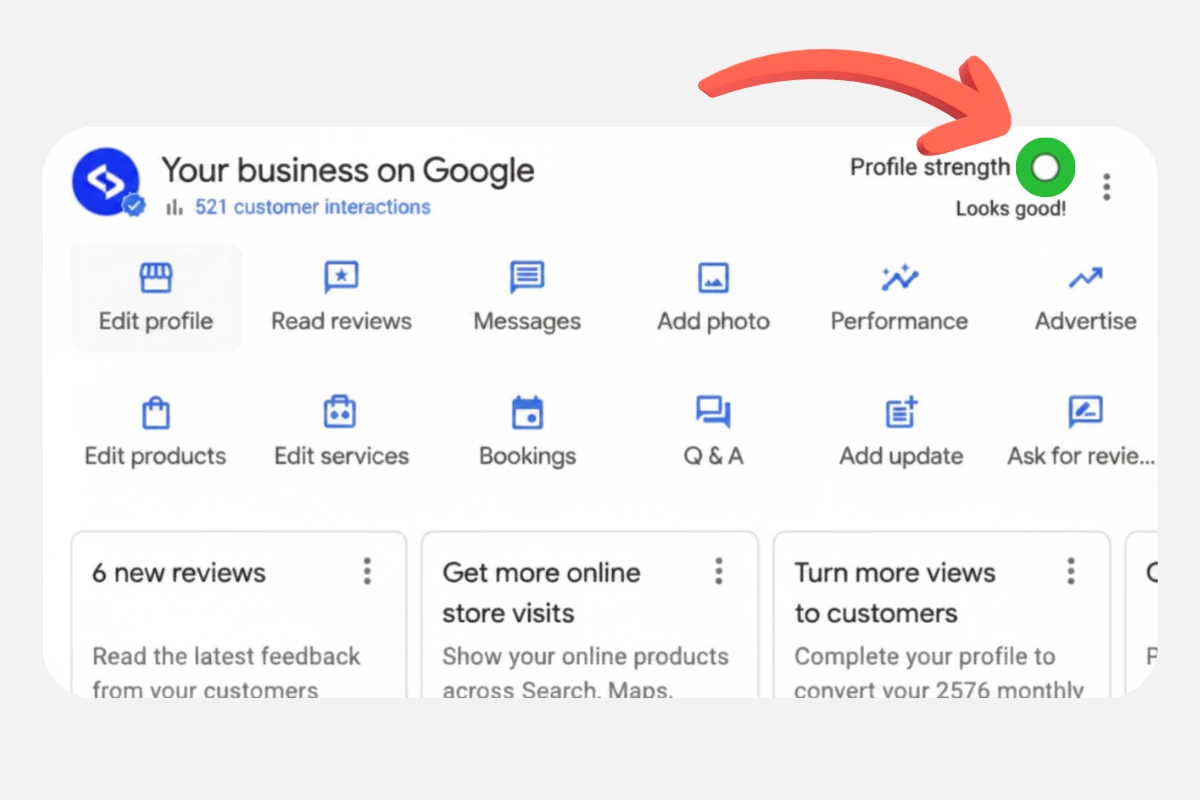Screen dimensions: 1200x800
Task: Select the Q & A speech bubbles icon
Action: pyautogui.click(x=713, y=412)
